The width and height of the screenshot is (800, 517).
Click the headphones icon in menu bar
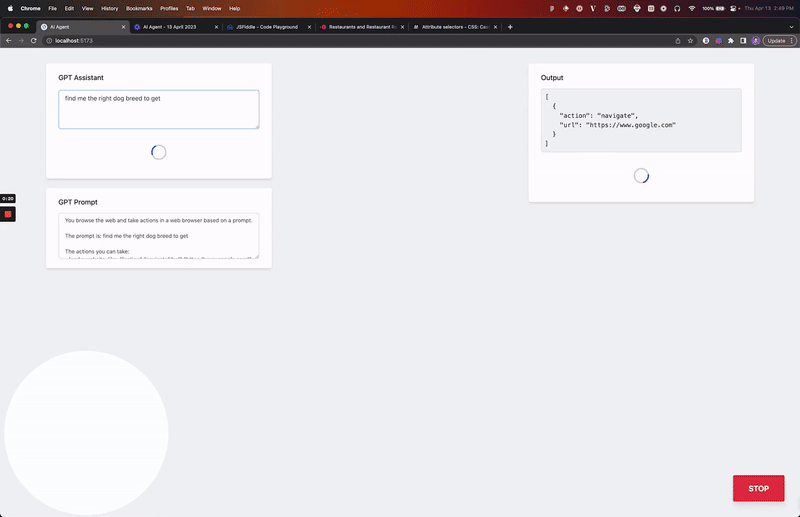coord(677,9)
